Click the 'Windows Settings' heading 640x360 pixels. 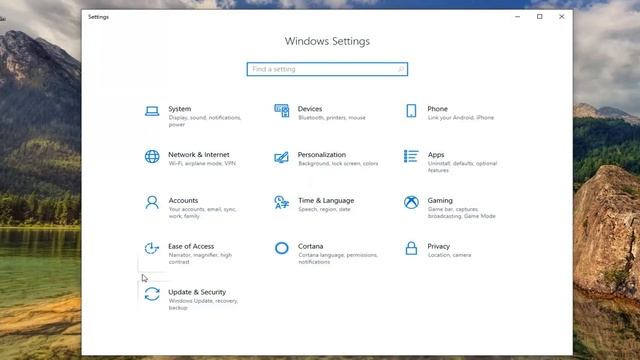[x=327, y=41]
